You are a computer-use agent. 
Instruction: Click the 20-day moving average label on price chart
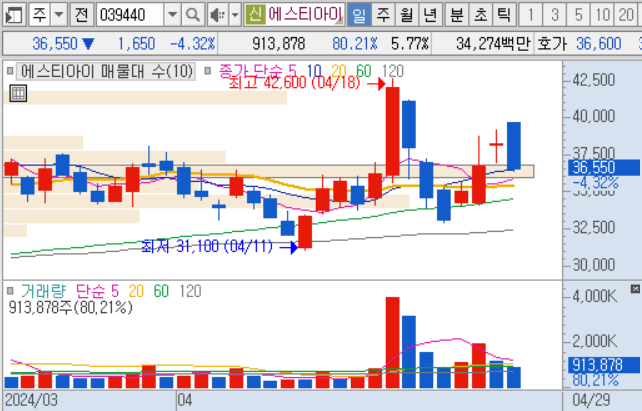click(339, 71)
